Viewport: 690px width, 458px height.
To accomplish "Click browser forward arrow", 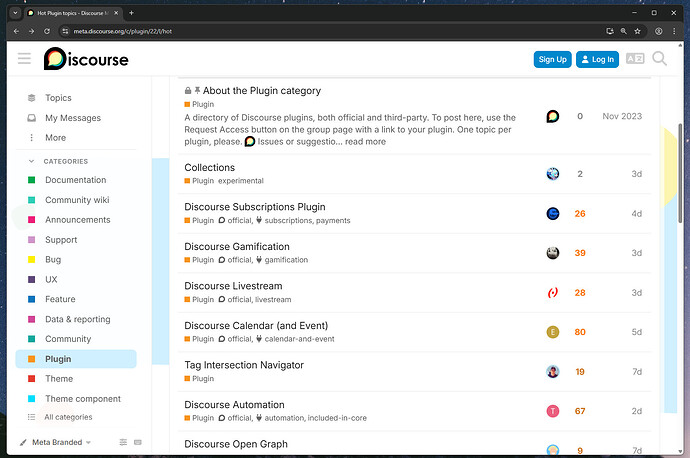I will click(x=31, y=31).
